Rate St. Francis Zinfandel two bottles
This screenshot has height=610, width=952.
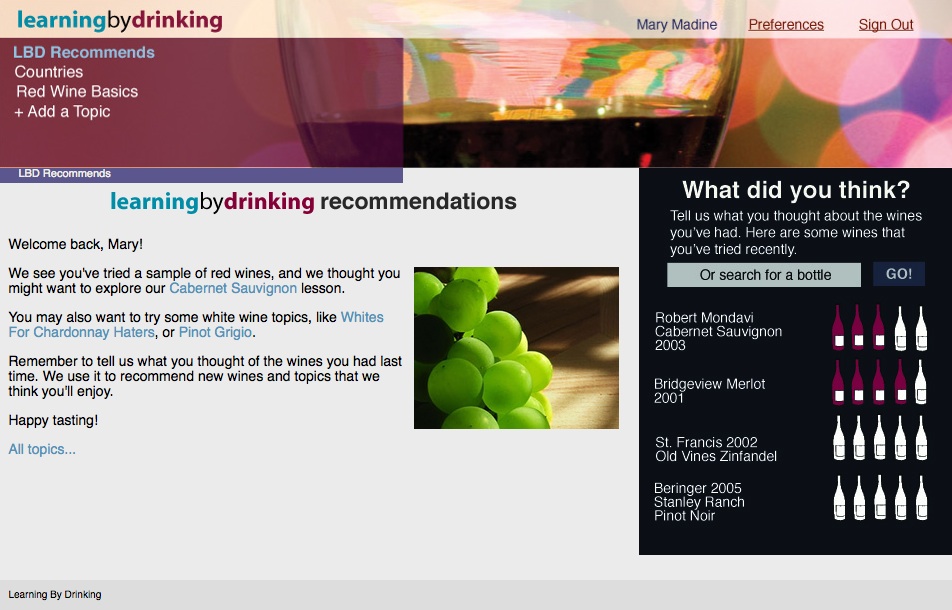pyautogui.click(x=859, y=438)
